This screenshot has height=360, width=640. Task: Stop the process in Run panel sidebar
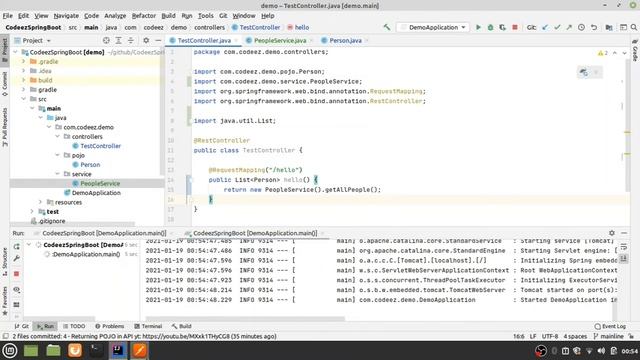(x=17, y=274)
